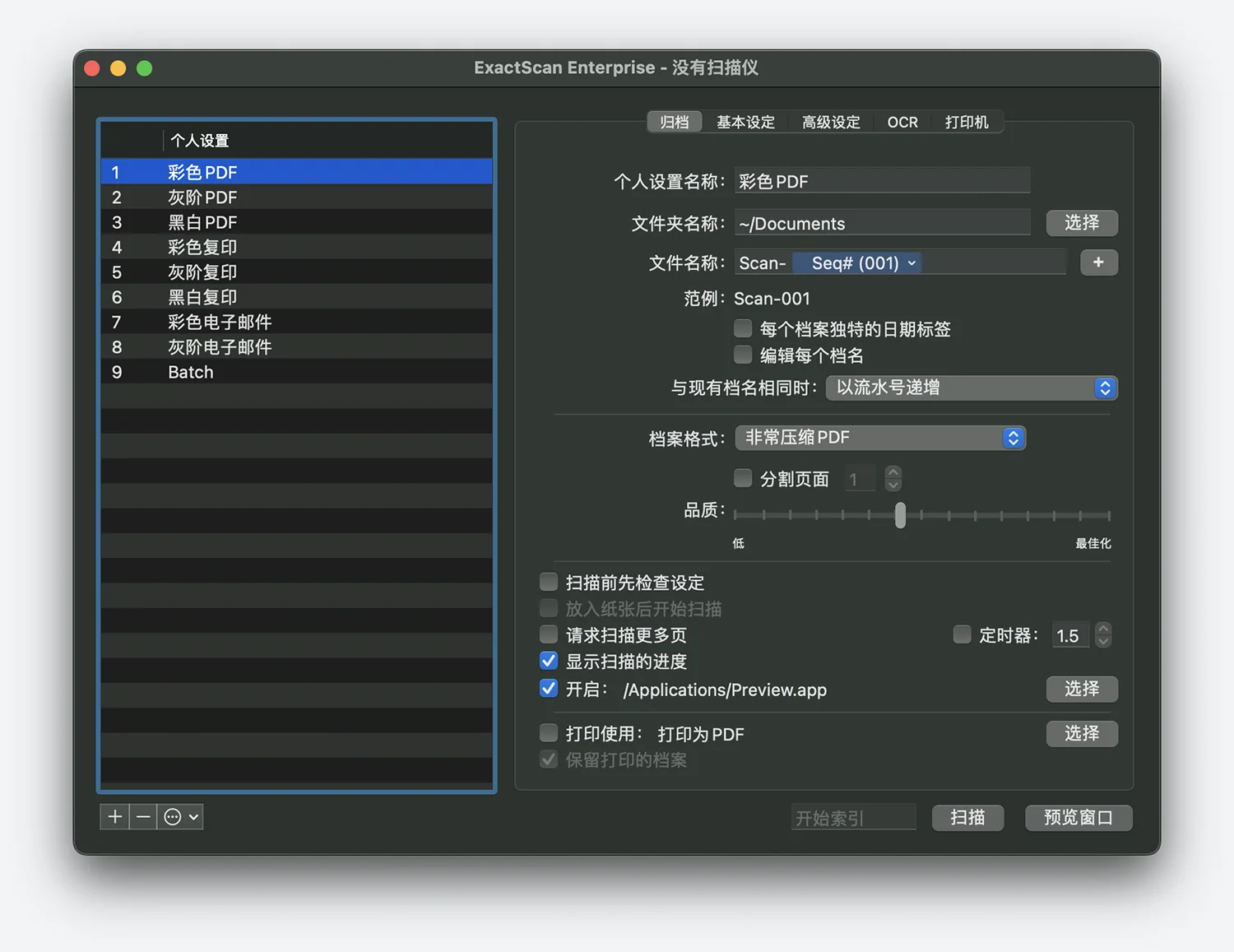
Task: Open the profile actions ellipsis menu
Action: (180, 816)
